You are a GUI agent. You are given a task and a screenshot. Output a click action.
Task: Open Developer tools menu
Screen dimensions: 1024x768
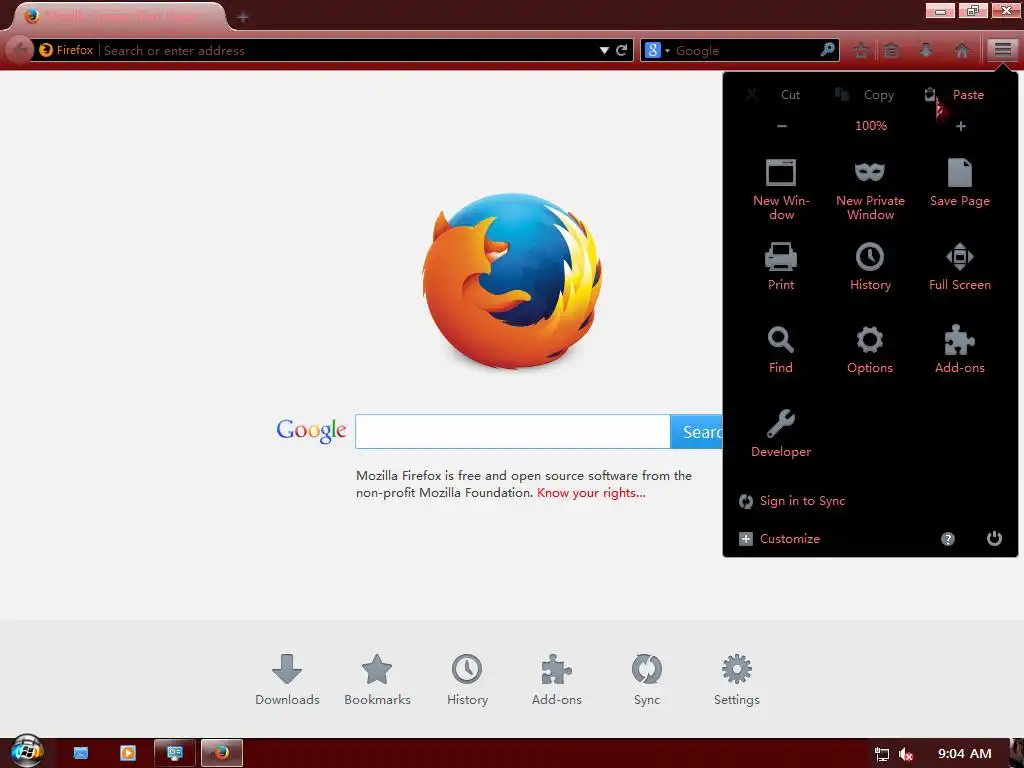click(x=781, y=433)
